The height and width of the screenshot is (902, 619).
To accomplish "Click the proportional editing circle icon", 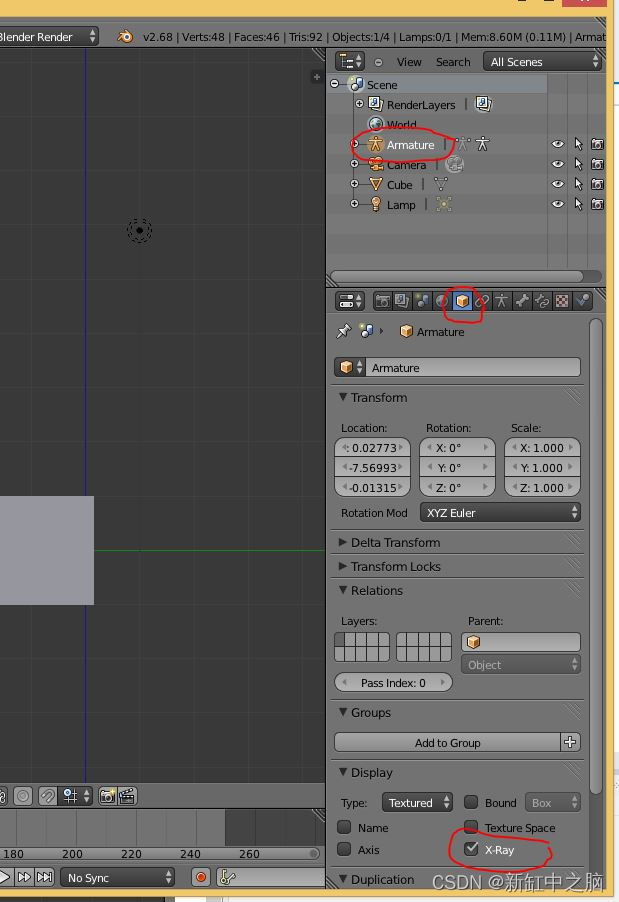I will coord(23,796).
